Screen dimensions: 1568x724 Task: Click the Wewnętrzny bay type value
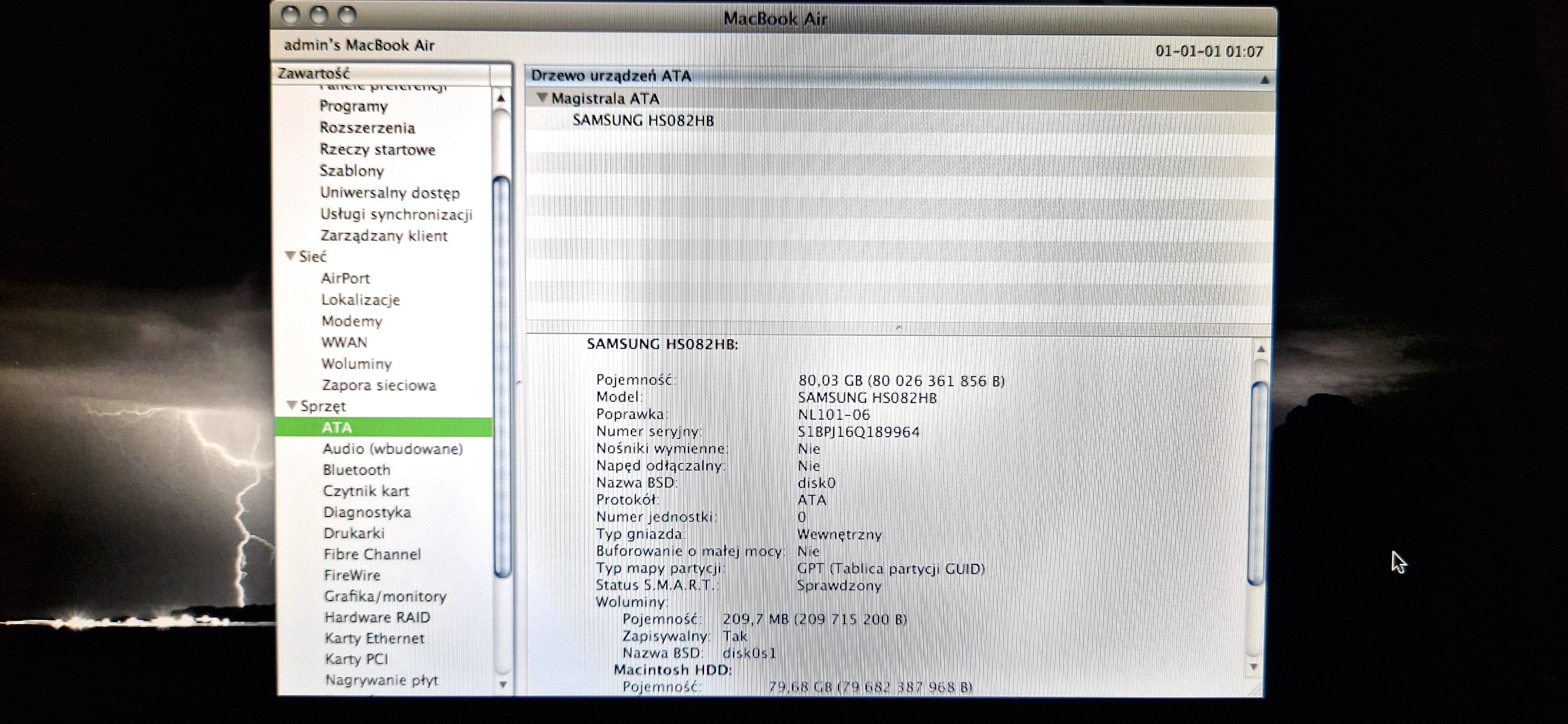click(x=839, y=535)
